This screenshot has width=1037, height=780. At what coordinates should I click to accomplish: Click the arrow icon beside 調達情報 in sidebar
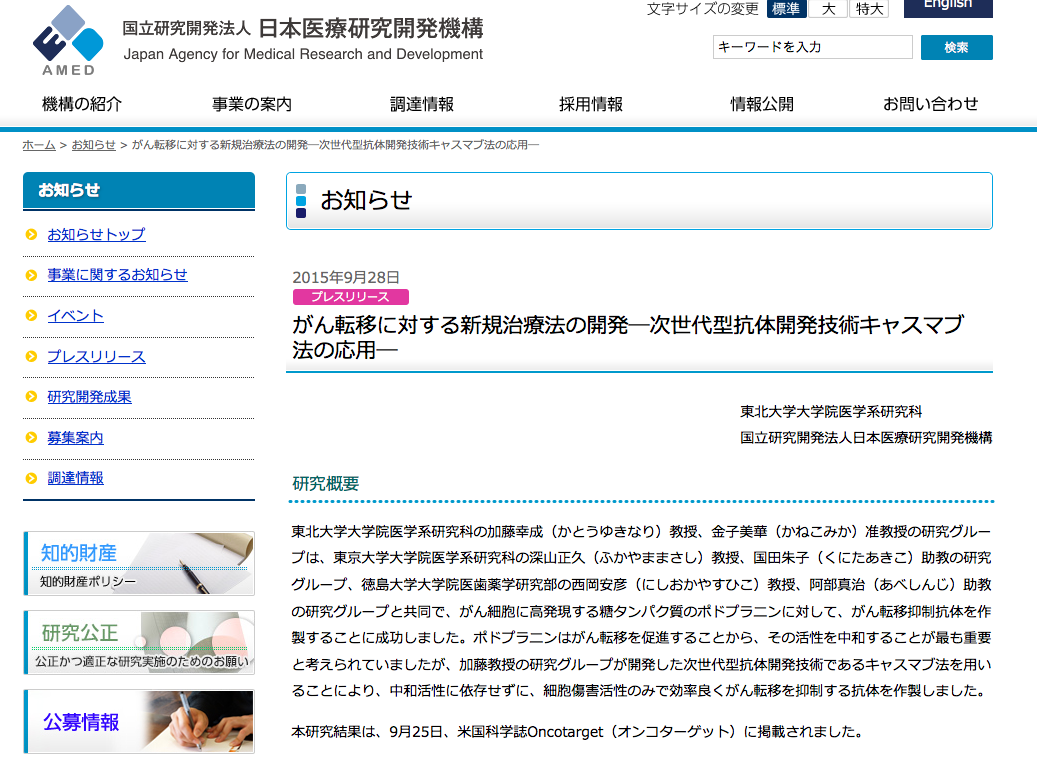(x=32, y=479)
